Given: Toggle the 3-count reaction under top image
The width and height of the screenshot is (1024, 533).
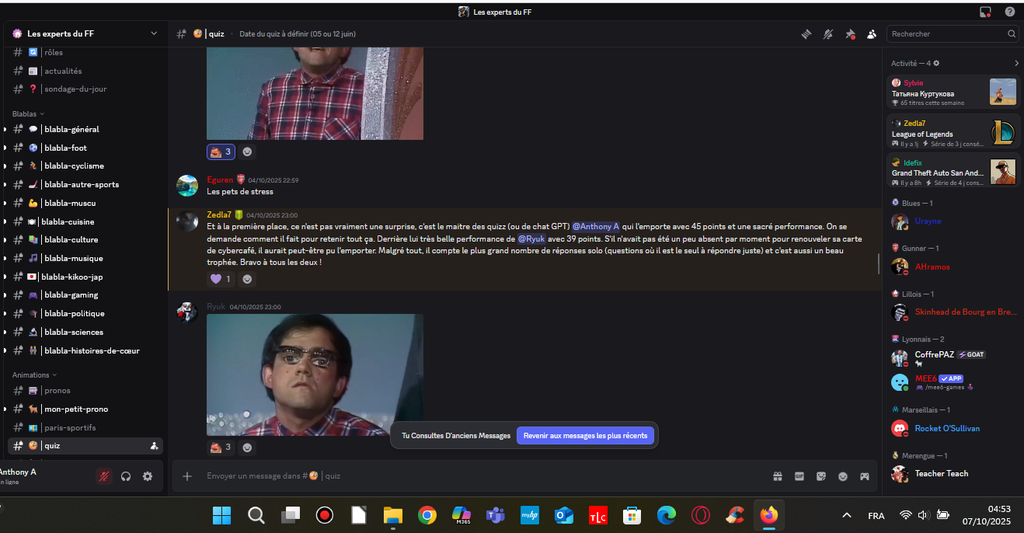Looking at the screenshot, I should click(x=221, y=152).
